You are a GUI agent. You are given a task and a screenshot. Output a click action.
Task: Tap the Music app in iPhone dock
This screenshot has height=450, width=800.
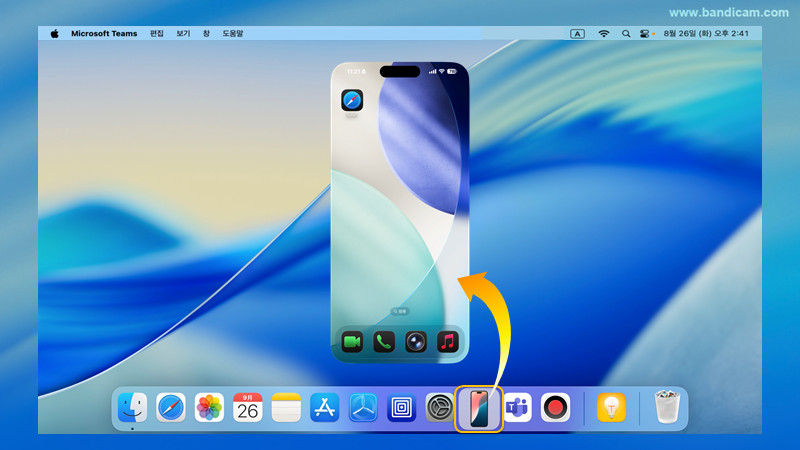pyautogui.click(x=448, y=342)
